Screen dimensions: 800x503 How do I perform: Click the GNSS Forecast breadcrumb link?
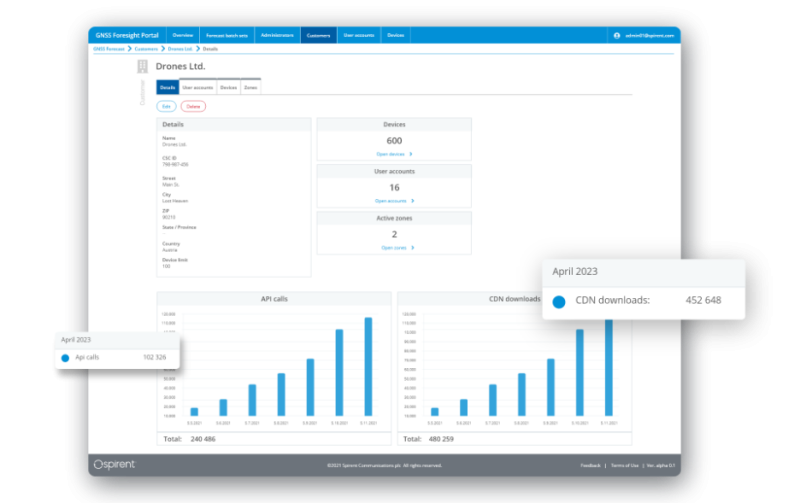coord(109,49)
